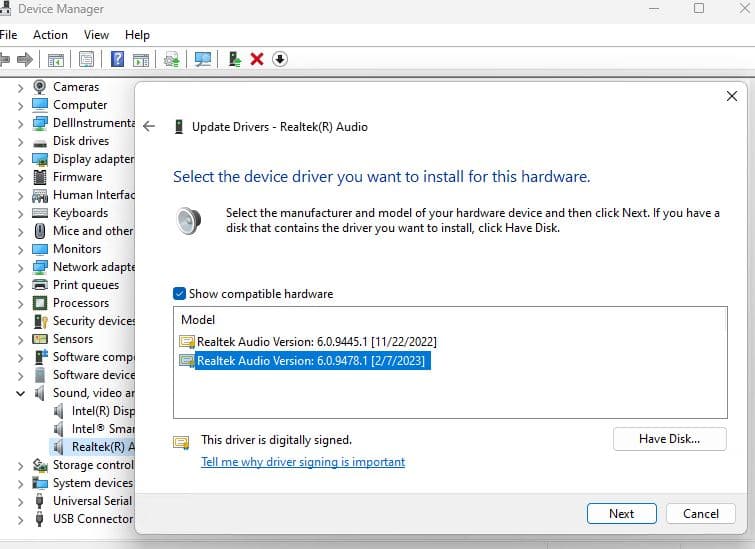755x549 pixels.
Task: Uncheck Show compatible hardware checkbox
Action: [x=180, y=294]
